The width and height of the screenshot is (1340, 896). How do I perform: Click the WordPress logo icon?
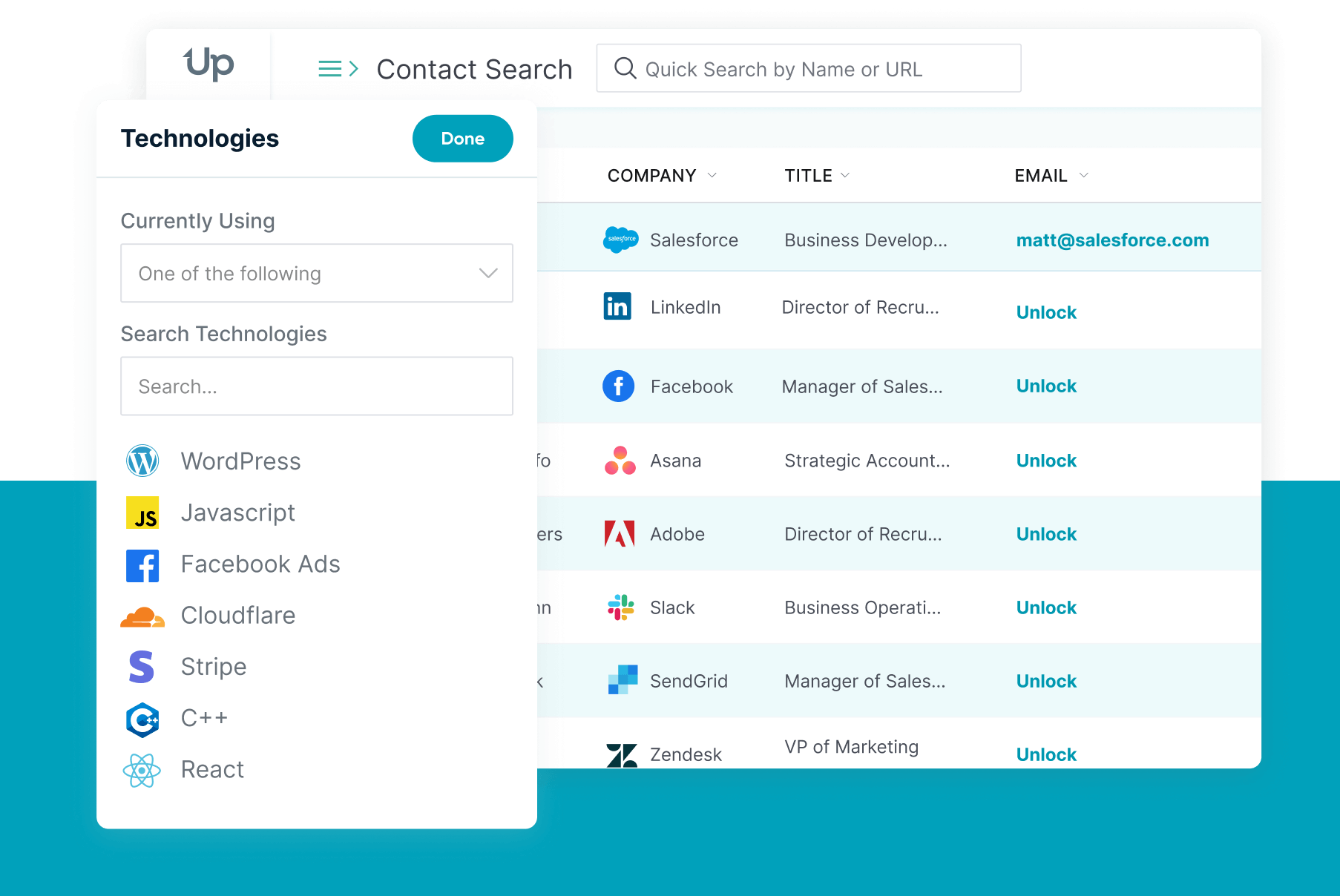pyautogui.click(x=142, y=461)
